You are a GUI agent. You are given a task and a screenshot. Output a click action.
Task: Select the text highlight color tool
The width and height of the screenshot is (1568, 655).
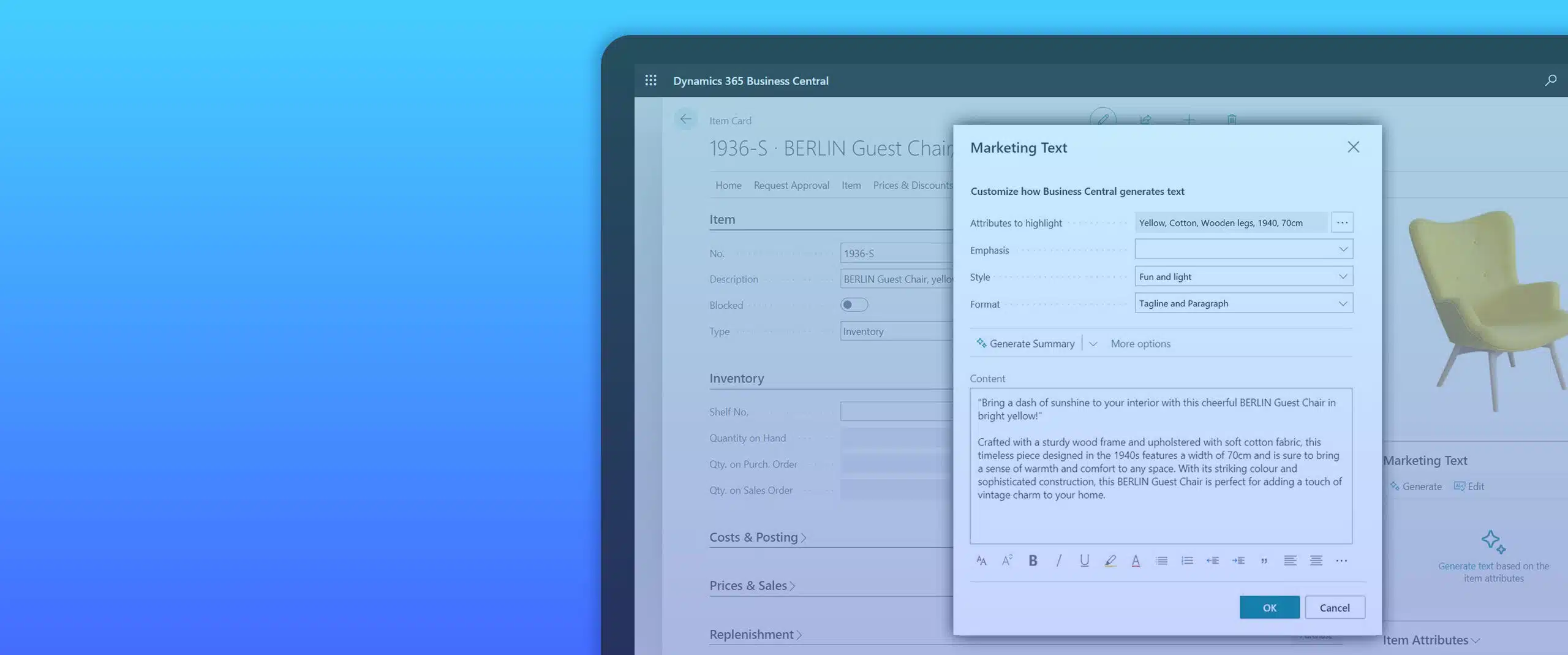click(x=1110, y=561)
